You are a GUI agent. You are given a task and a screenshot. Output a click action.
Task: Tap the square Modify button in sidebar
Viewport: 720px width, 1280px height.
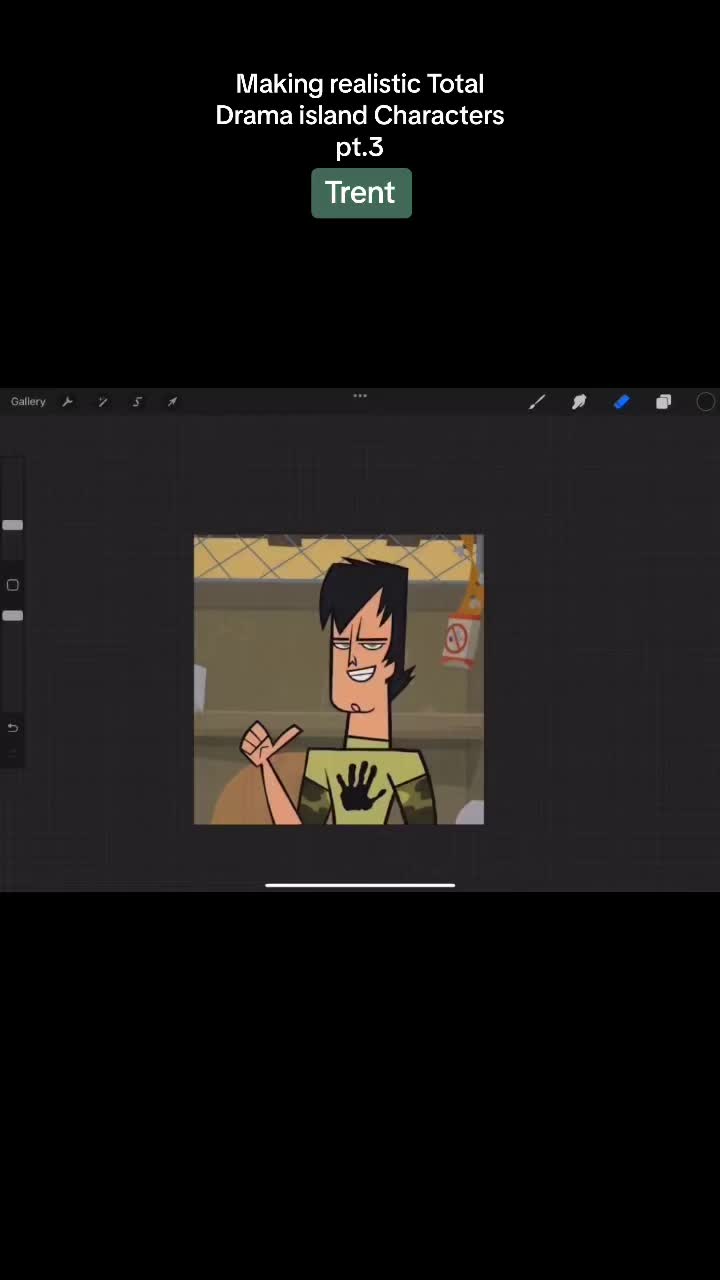13,585
